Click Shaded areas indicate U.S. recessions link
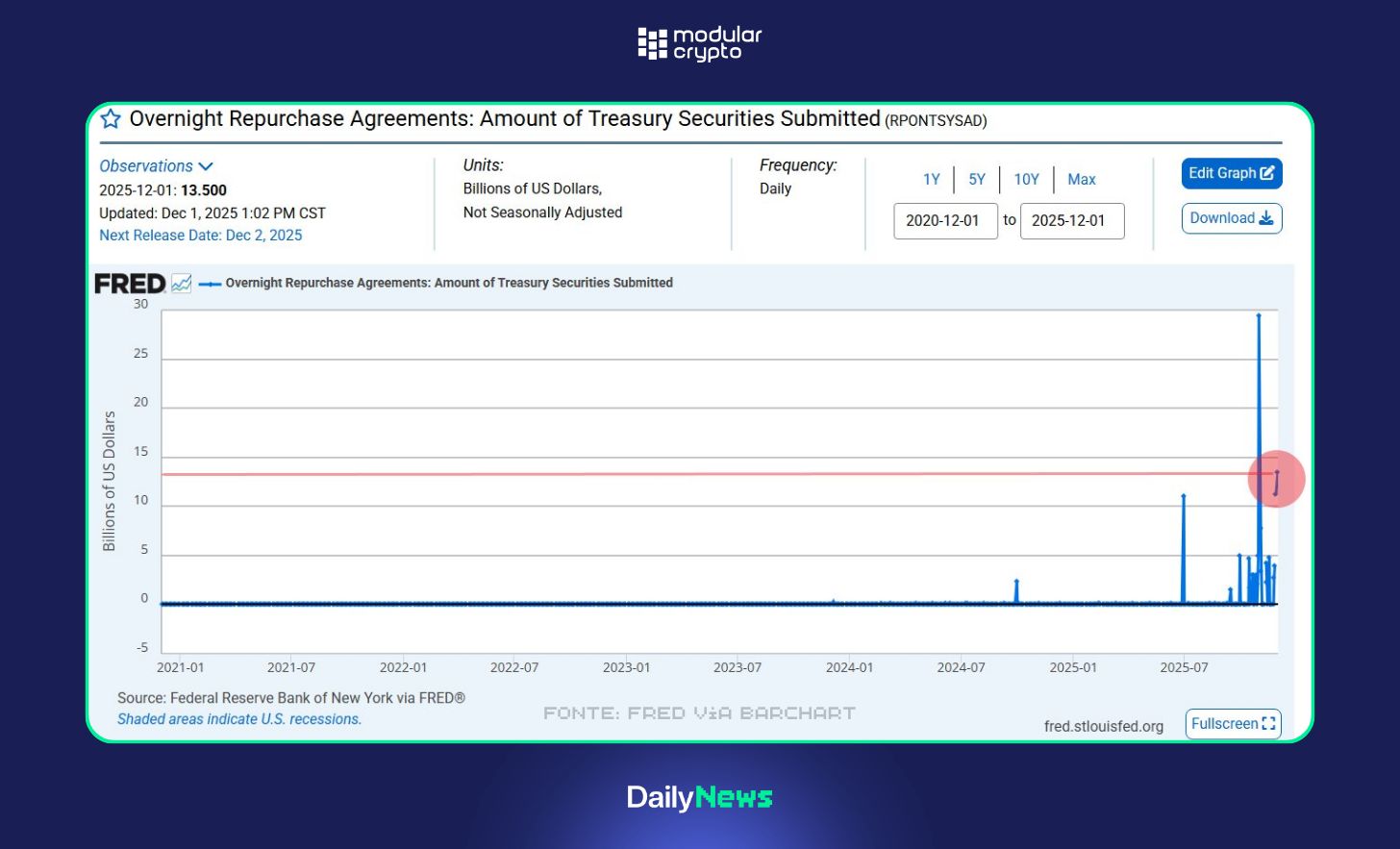Screen dimensions: 1400x849 tap(239, 719)
